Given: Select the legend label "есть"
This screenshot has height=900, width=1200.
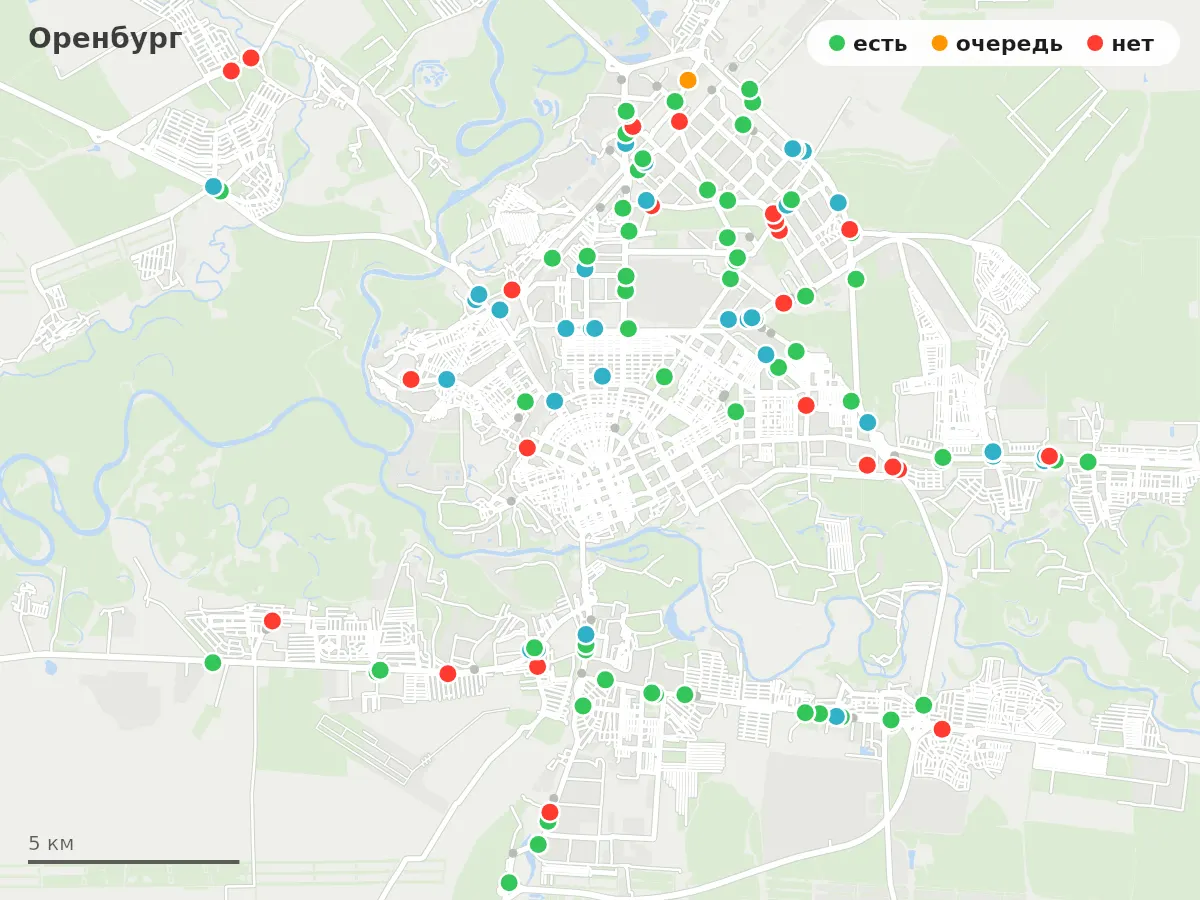Looking at the screenshot, I should coord(880,44).
